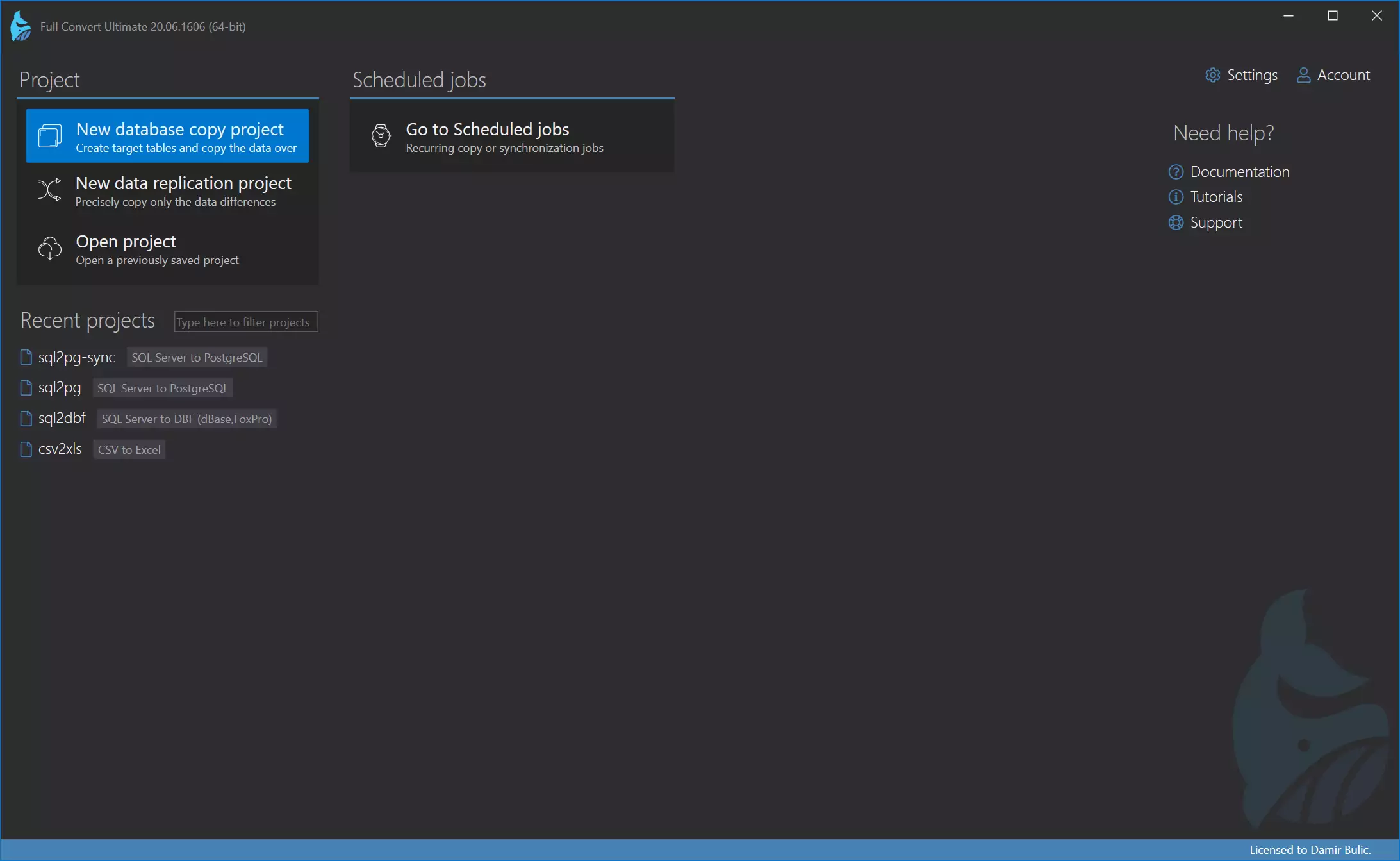Click the CSV to Excel tag
This screenshot has height=861, width=1400.
pos(128,449)
